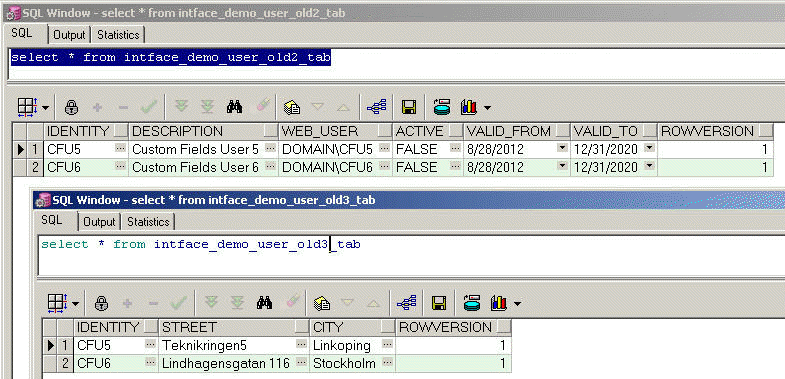Click the grid view icon in old3 window toolbar

coord(57,303)
